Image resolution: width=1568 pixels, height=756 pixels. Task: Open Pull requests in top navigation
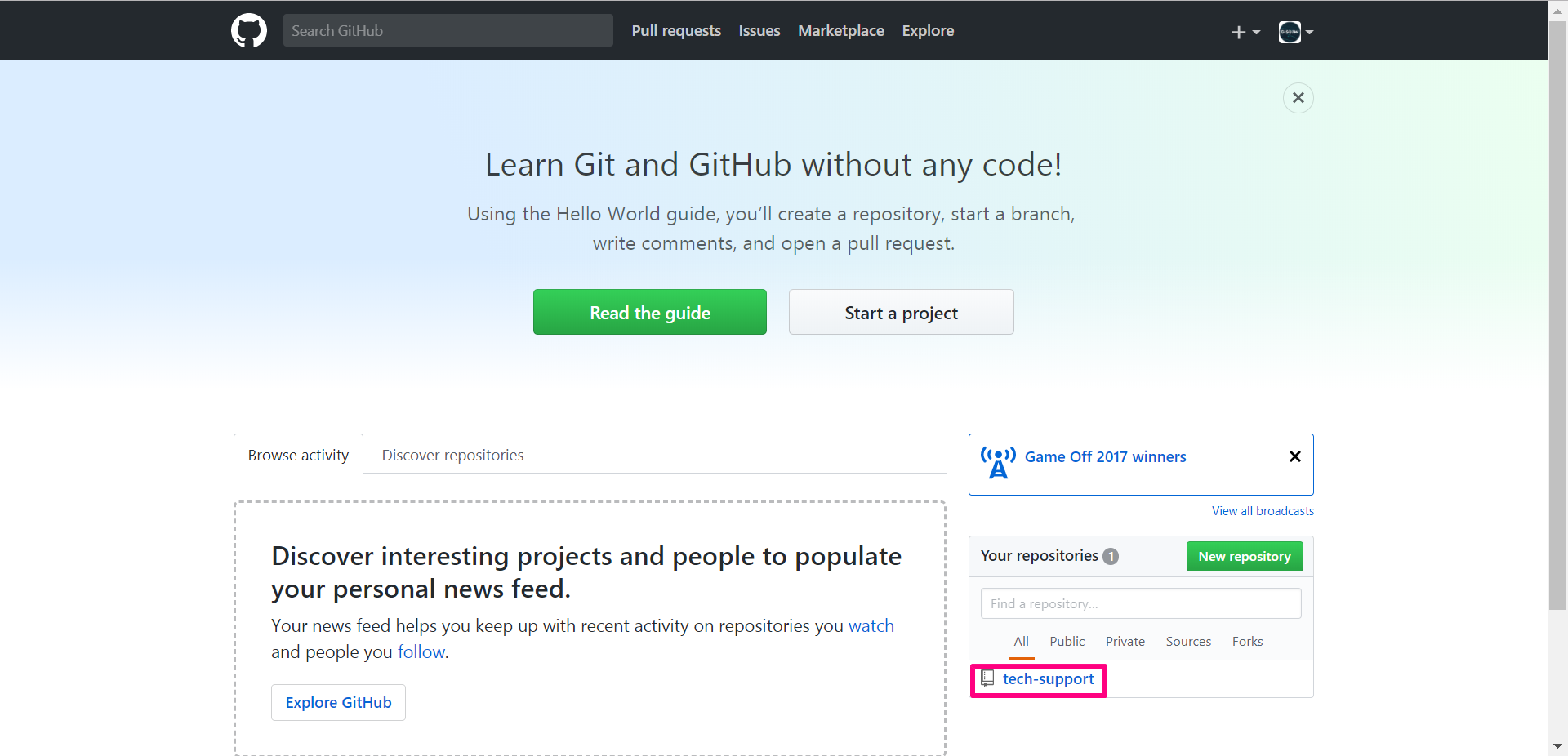click(x=676, y=31)
